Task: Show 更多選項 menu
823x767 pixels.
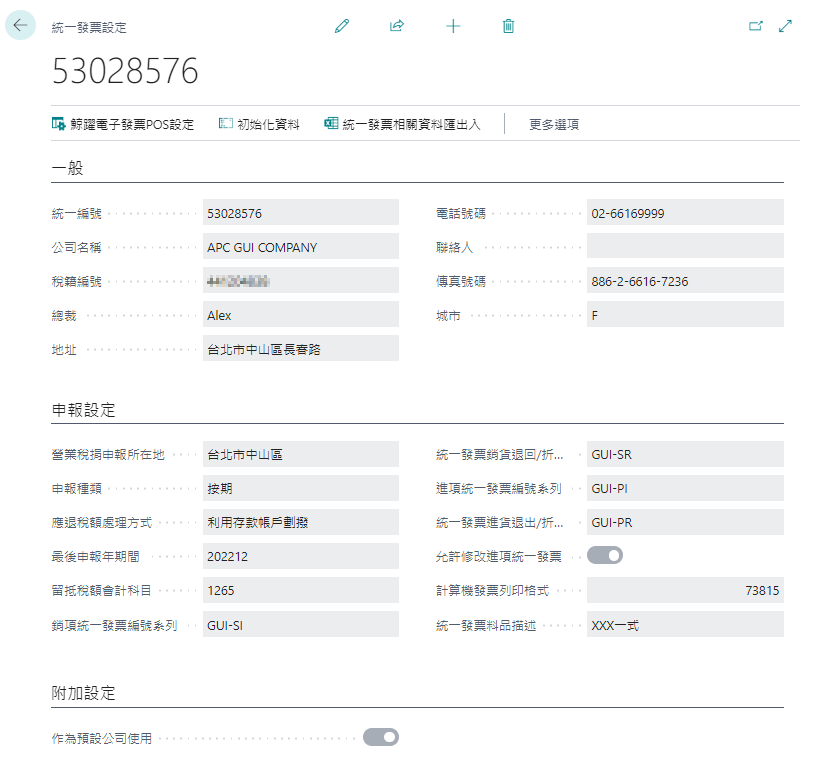Action: (554, 124)
